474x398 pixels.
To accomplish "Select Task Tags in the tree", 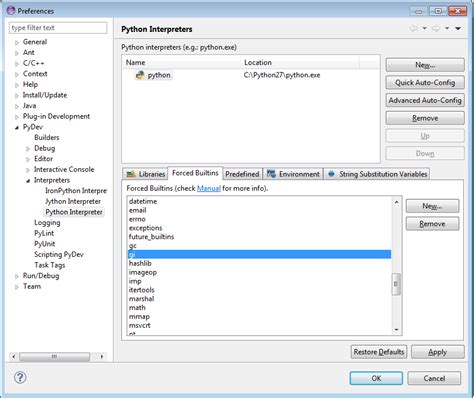I will point(50,265).
